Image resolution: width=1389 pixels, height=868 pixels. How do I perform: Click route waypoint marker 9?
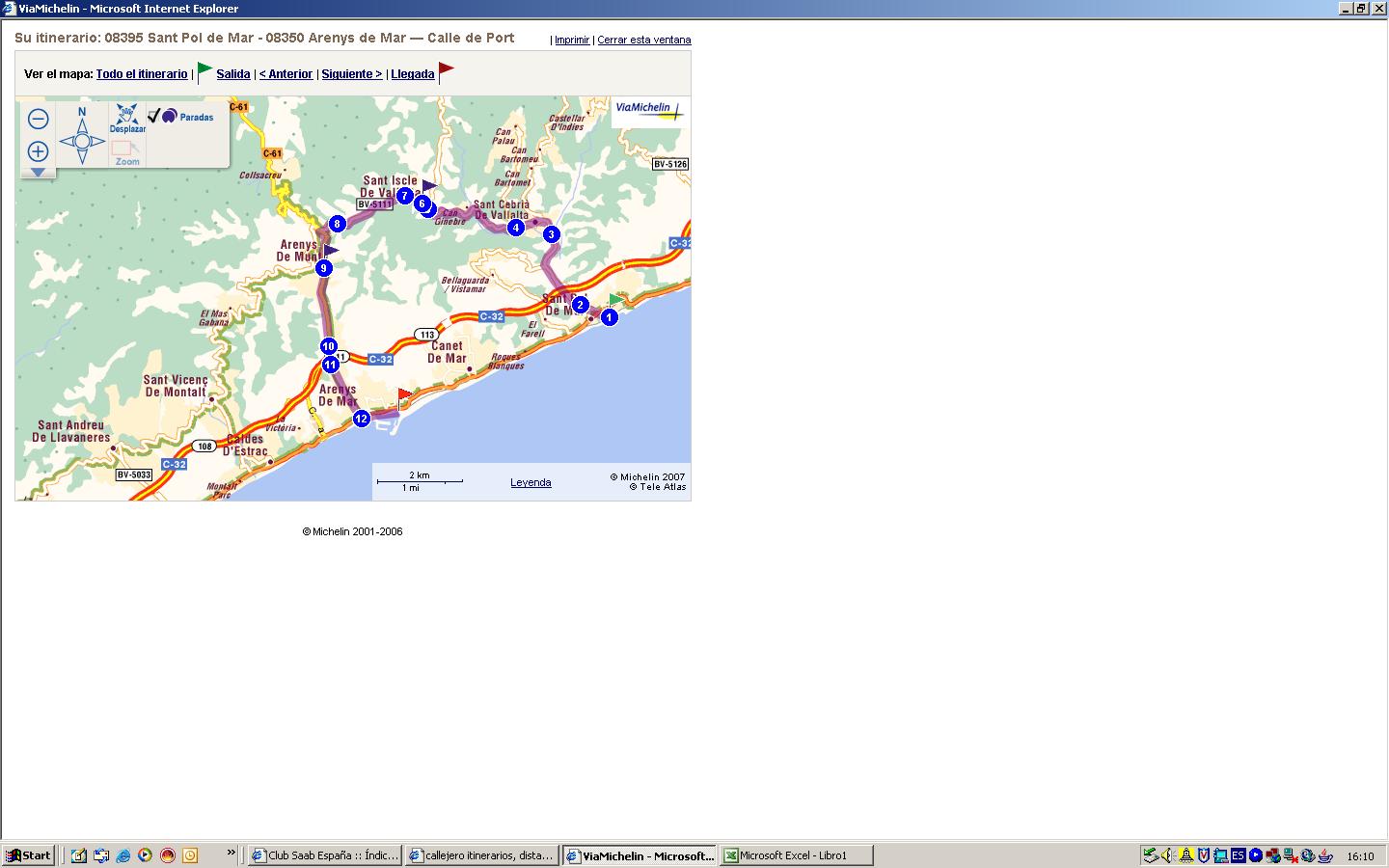pos(324,268)
